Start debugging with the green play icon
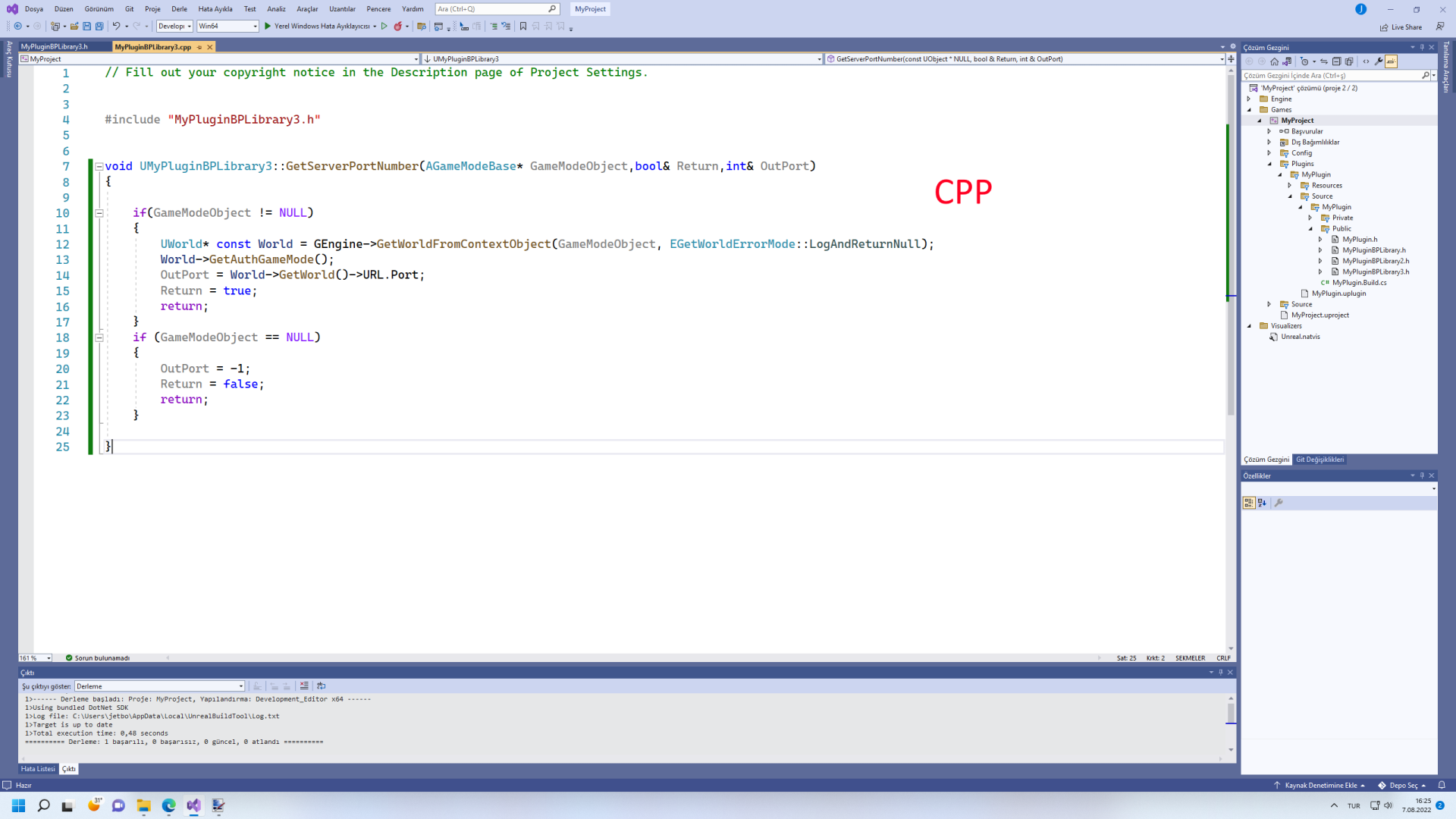Viewport: 1456px width, 819px height. [x=267, y=26]
